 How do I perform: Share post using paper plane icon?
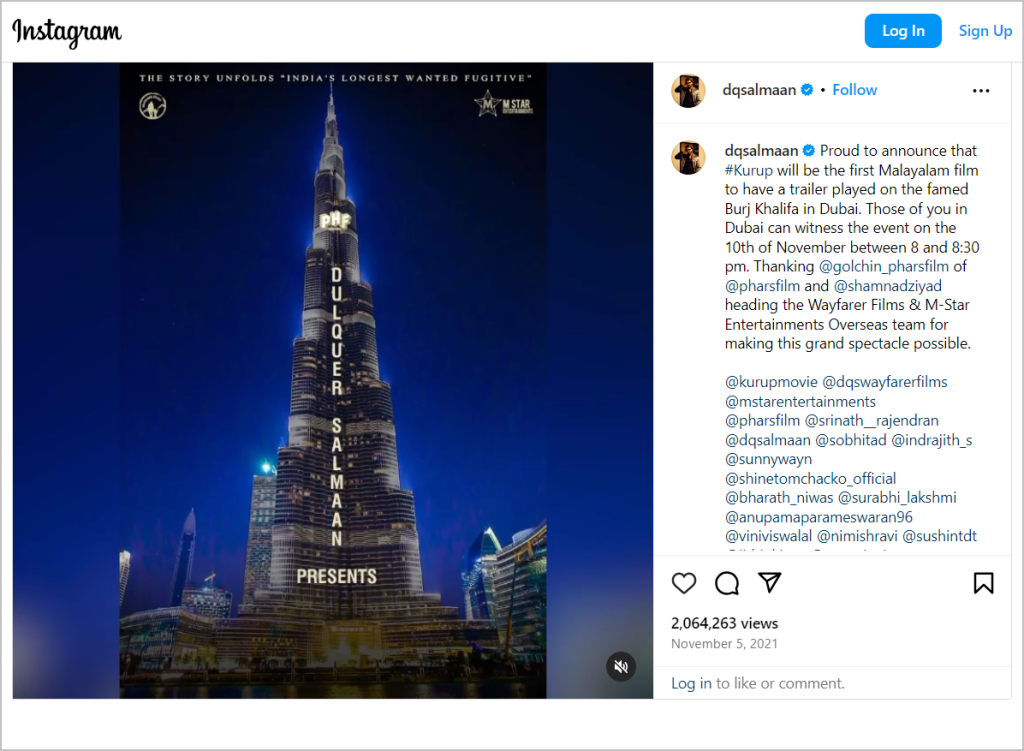click(770, 582)
